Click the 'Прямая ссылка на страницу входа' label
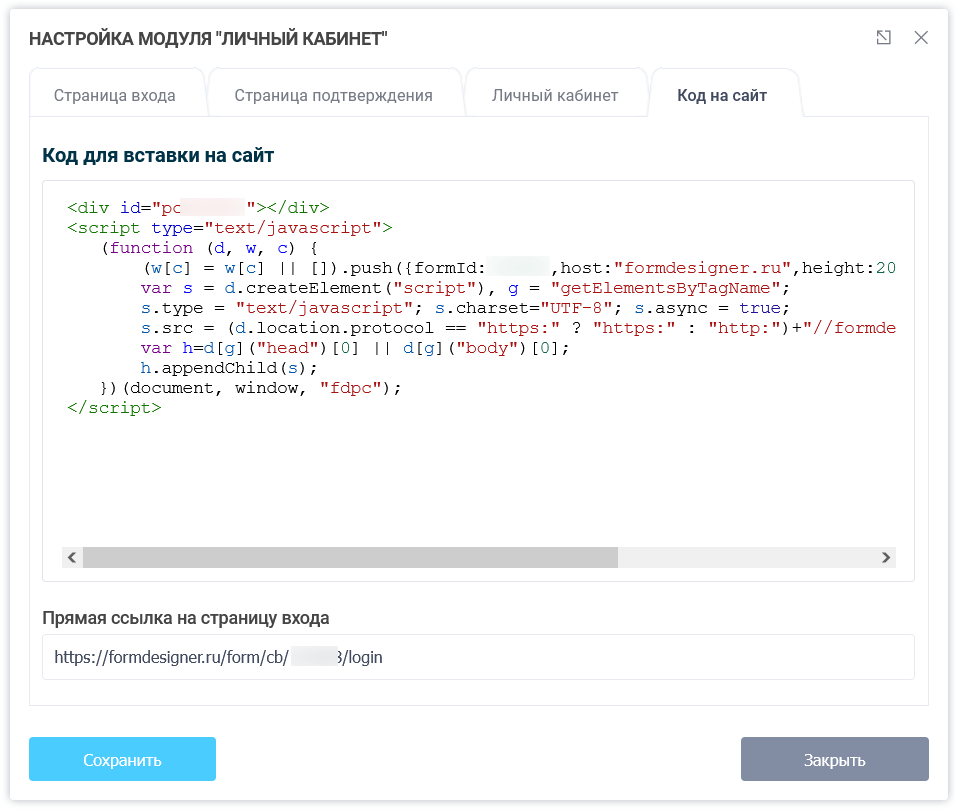 click(186, 618)
